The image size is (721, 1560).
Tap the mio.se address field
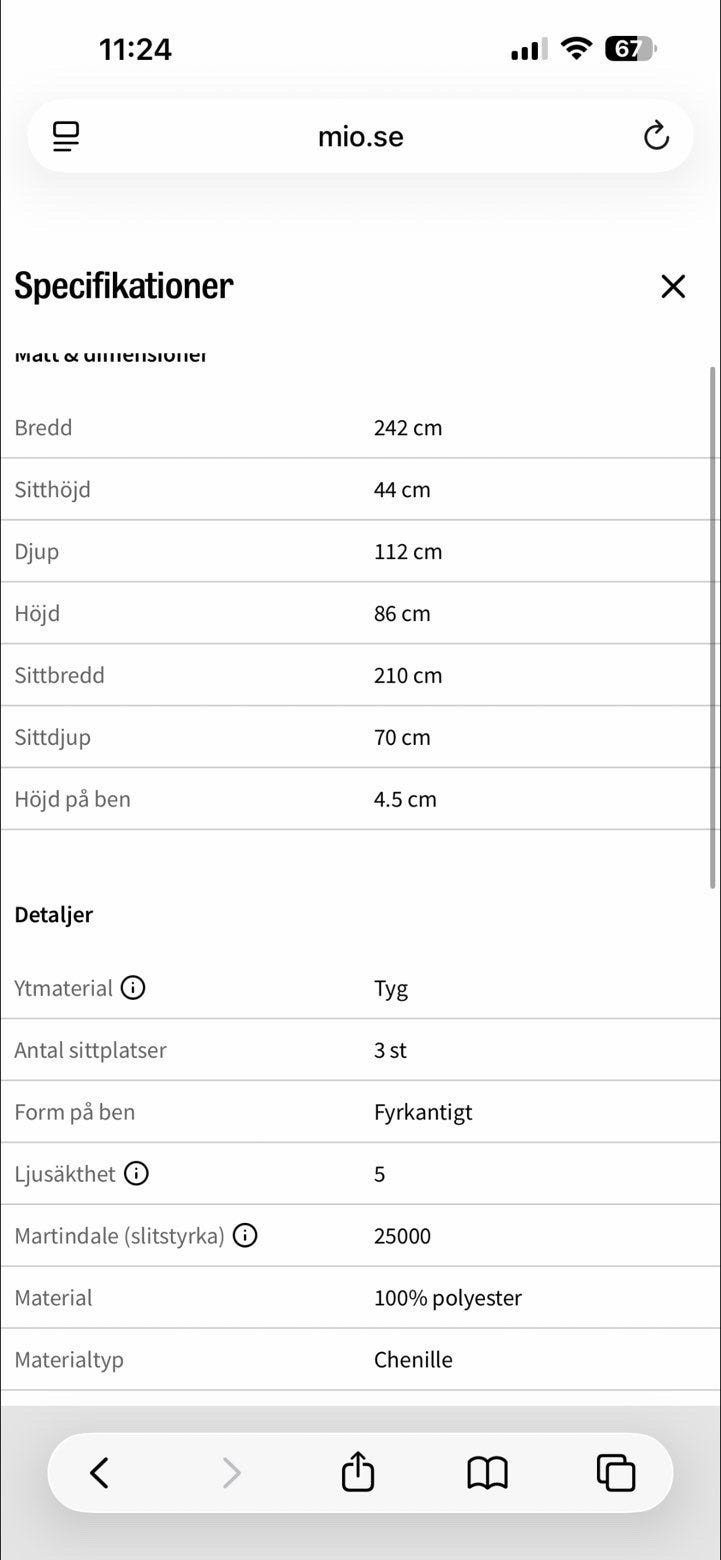pyautogui.click(x=360, y=136)
